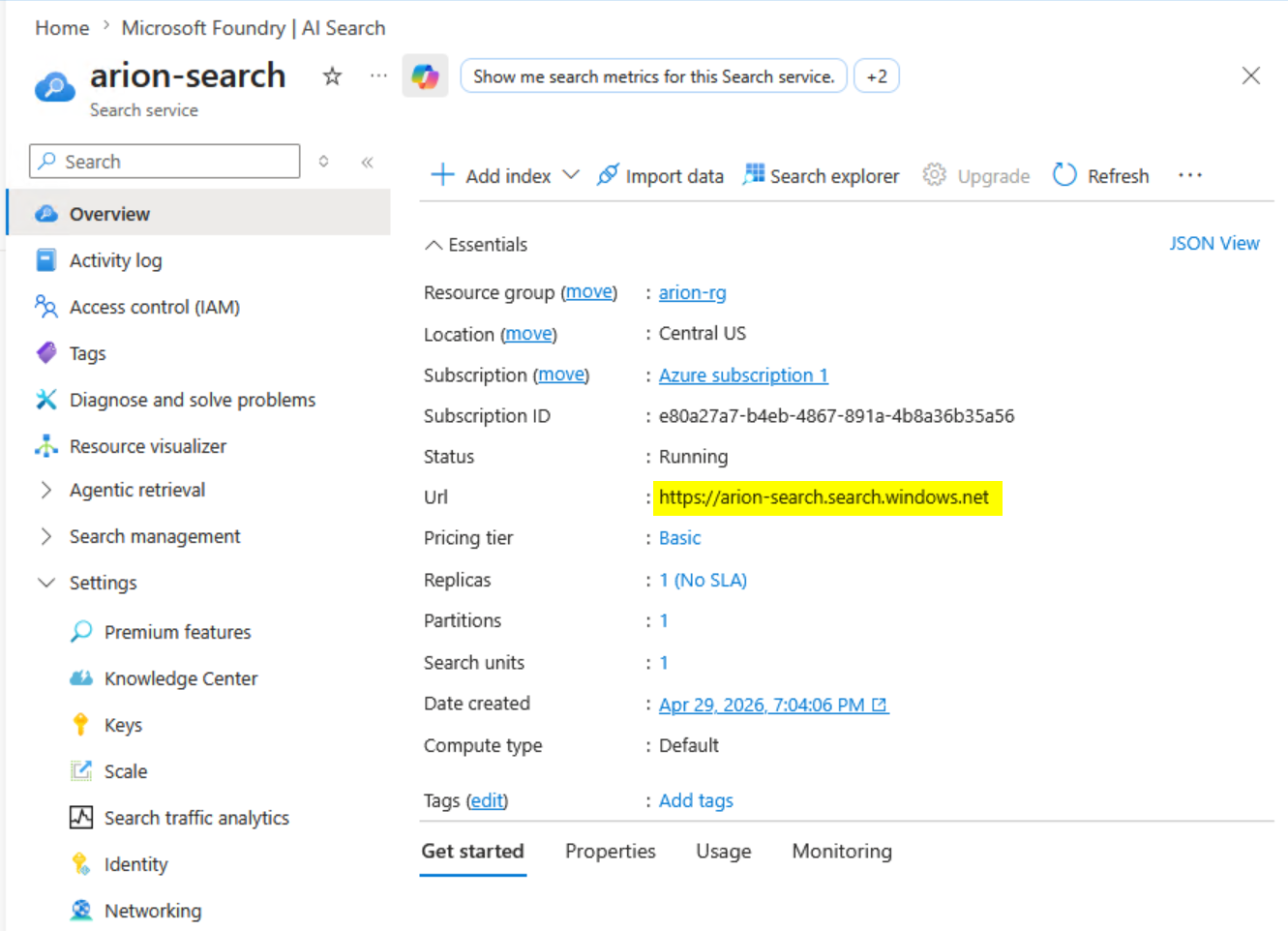Click the Identity key icon
Viewport: 1288px width, 931px height.
tap(81, 864)
